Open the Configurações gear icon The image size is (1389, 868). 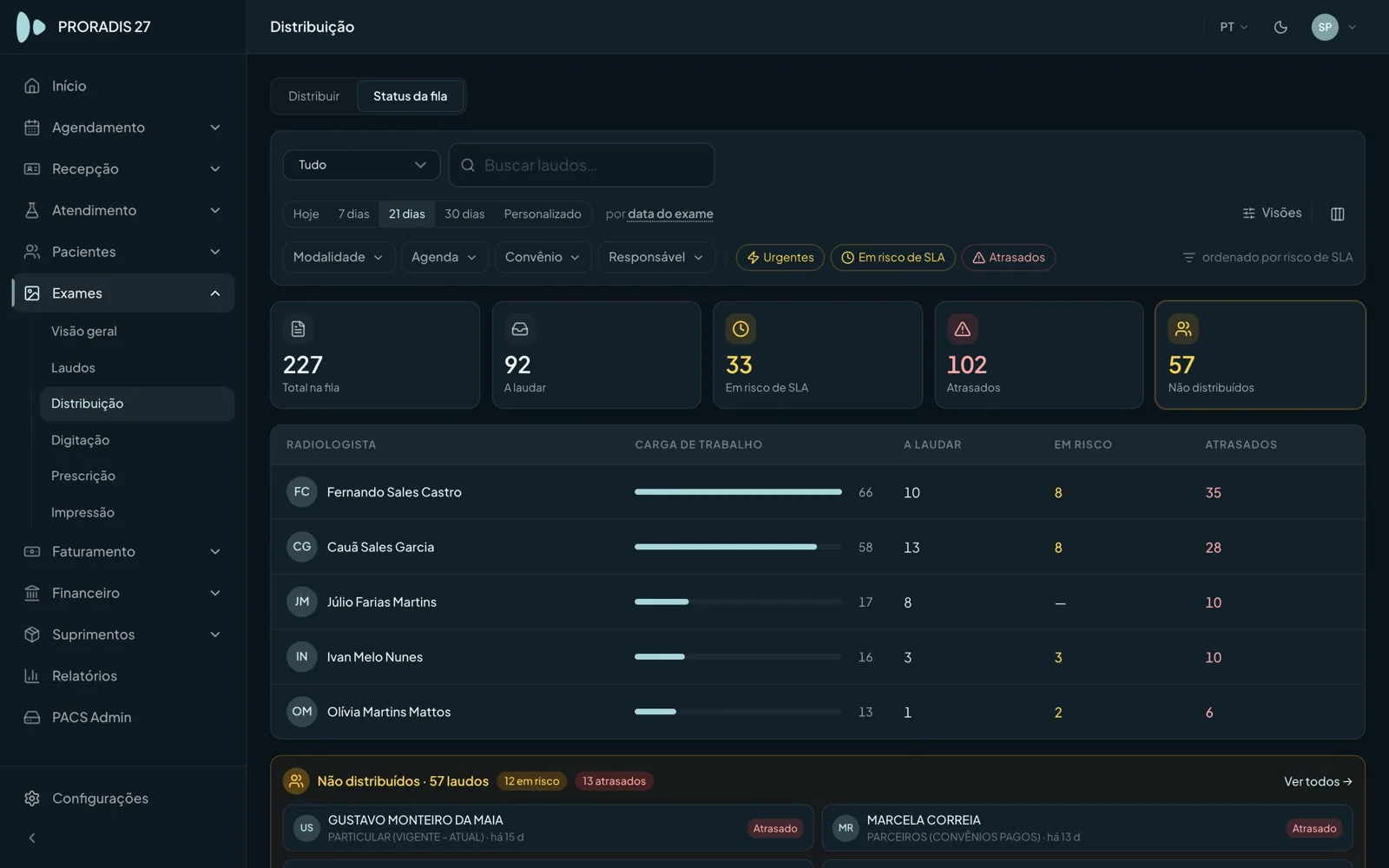(x=32, y=798)
